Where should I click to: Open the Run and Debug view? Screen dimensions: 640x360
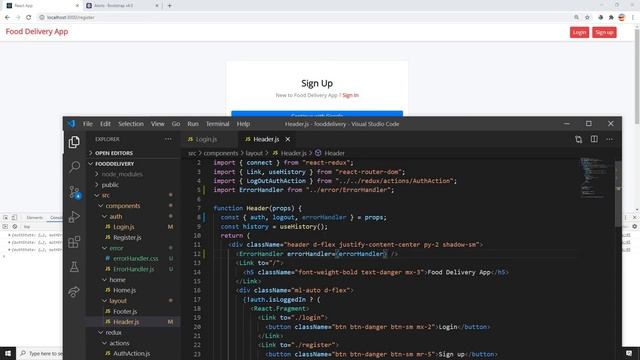74,217
